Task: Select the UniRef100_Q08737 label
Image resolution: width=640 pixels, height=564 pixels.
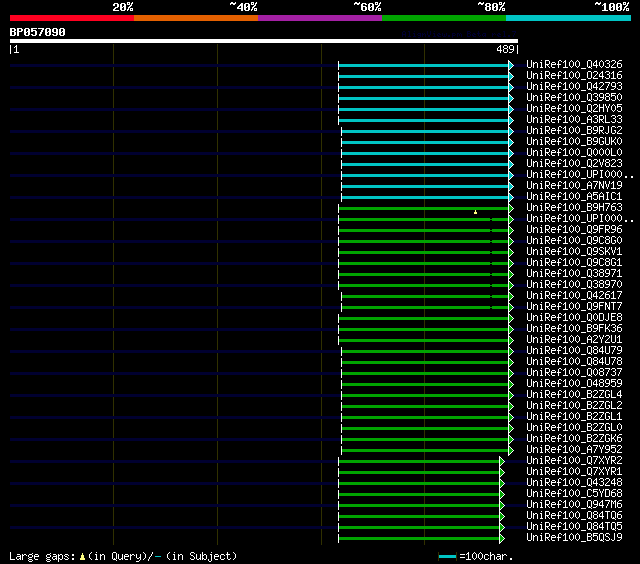Action: 574,373
